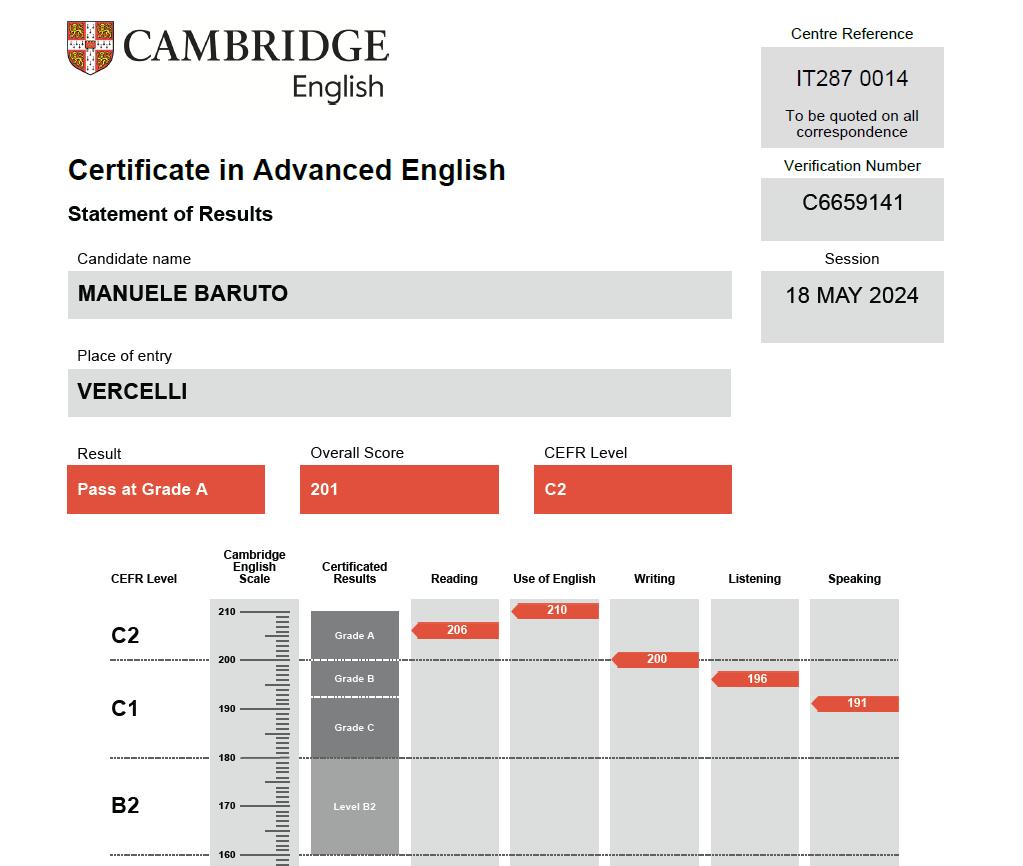Viewport: 1023px width, 866px height.
Task: Select the Level B2 band in Certificated Results
Action: (x=354, y=805)
